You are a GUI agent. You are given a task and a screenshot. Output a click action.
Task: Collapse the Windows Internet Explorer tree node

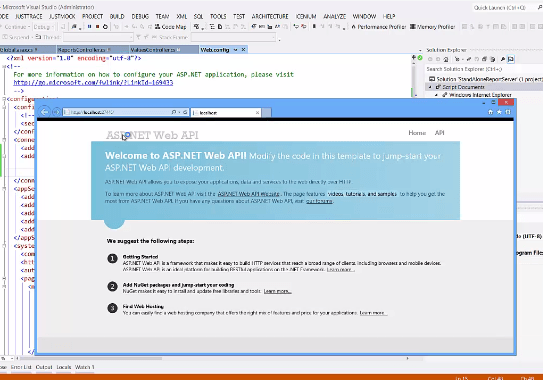pyautogui.click(x=437, y=95)
